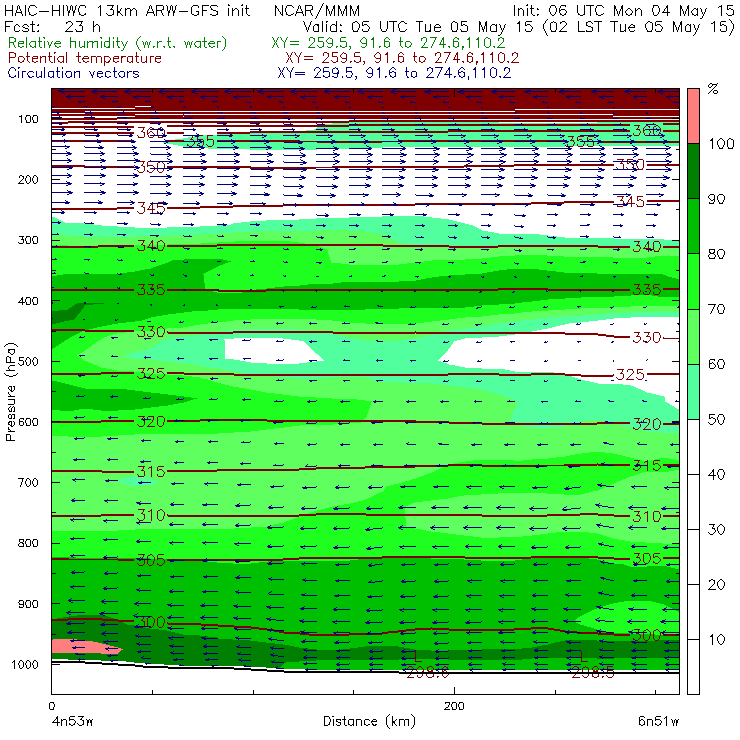Screen dimensions: 740x740
Task: Click the colorbar '10' label
Action: tap(716, 639)
